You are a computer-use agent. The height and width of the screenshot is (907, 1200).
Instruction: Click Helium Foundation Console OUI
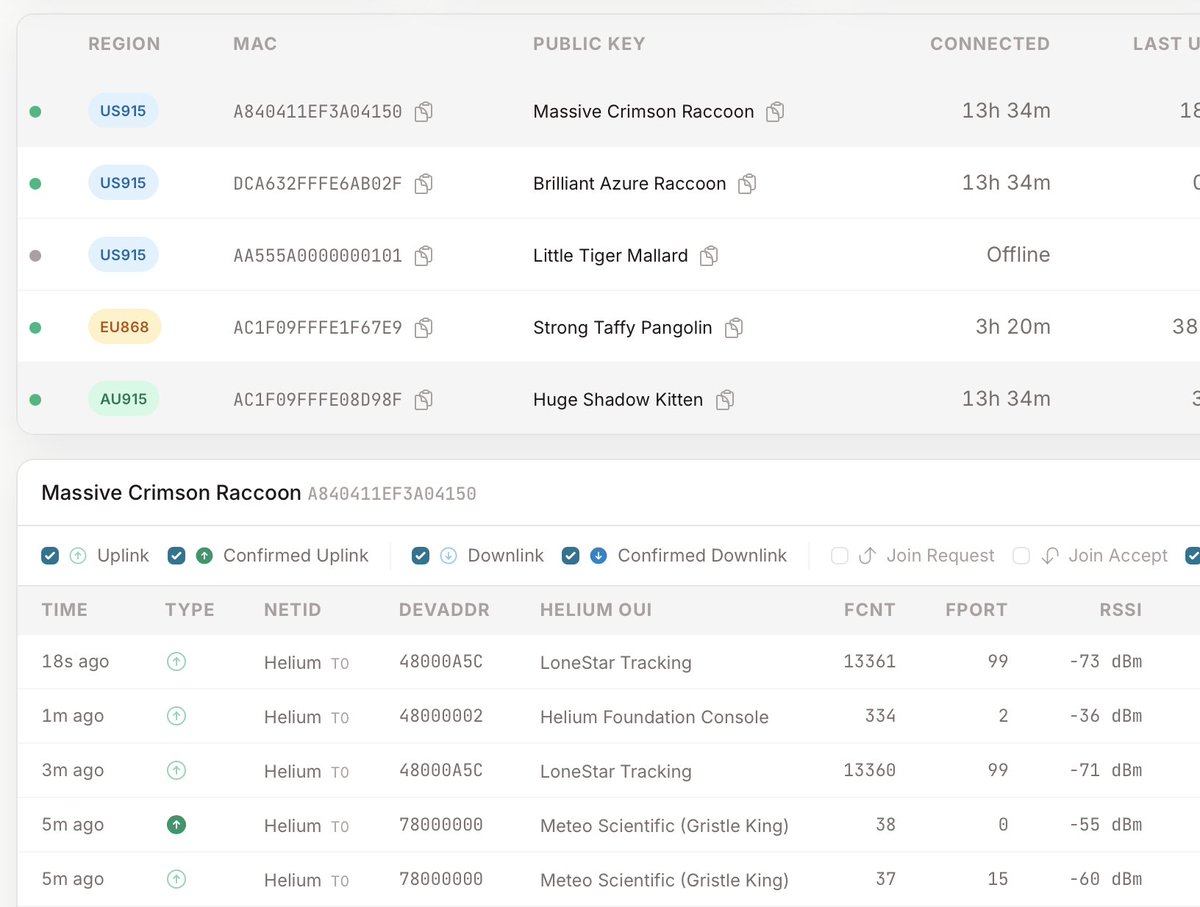click(x=654, y=716)
